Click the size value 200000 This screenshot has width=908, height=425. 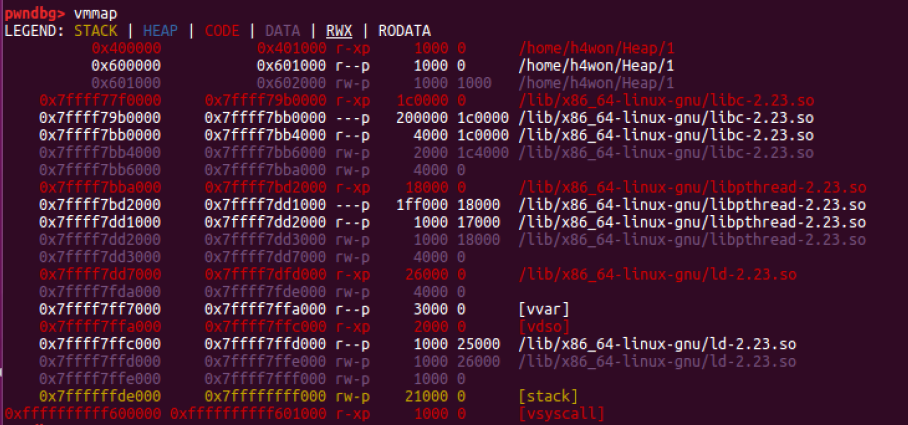click(x=422, y=118)
